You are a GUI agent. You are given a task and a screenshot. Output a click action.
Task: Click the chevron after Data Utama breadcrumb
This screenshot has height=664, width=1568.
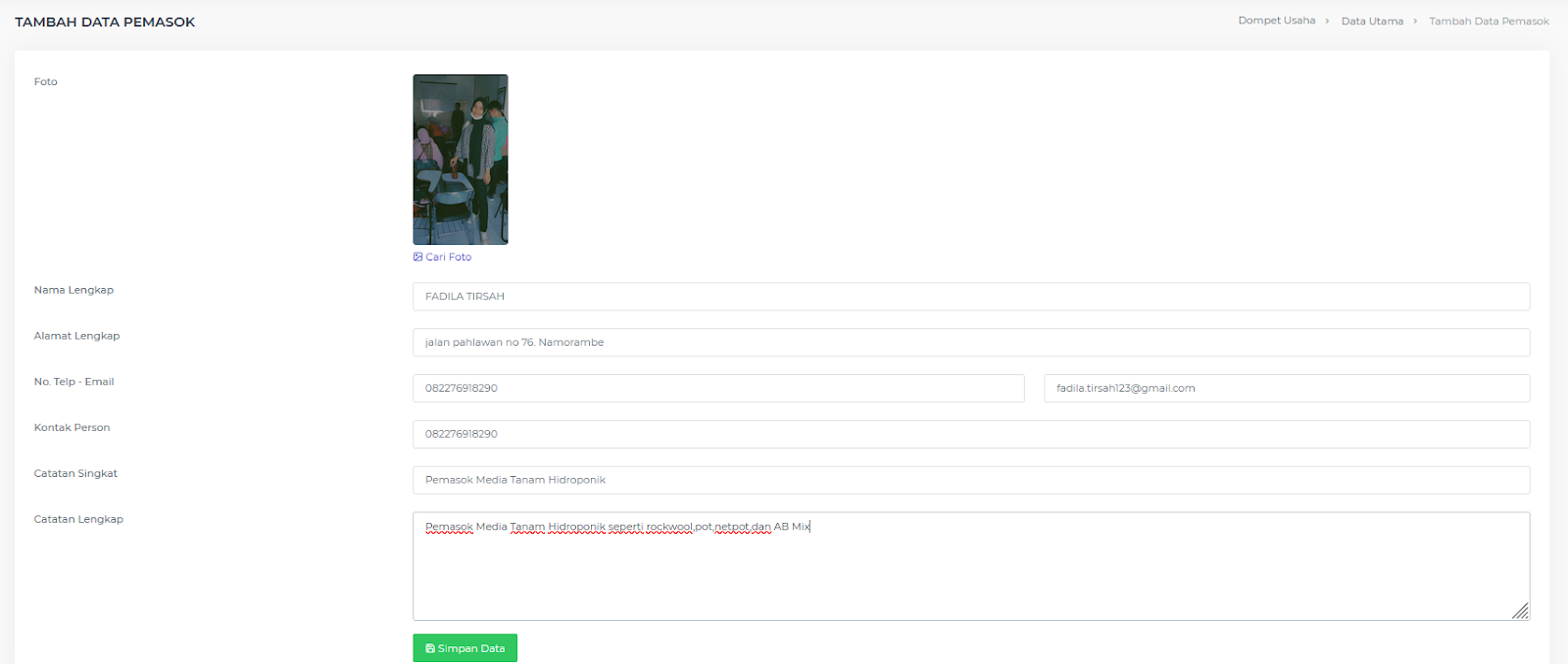1415,21
